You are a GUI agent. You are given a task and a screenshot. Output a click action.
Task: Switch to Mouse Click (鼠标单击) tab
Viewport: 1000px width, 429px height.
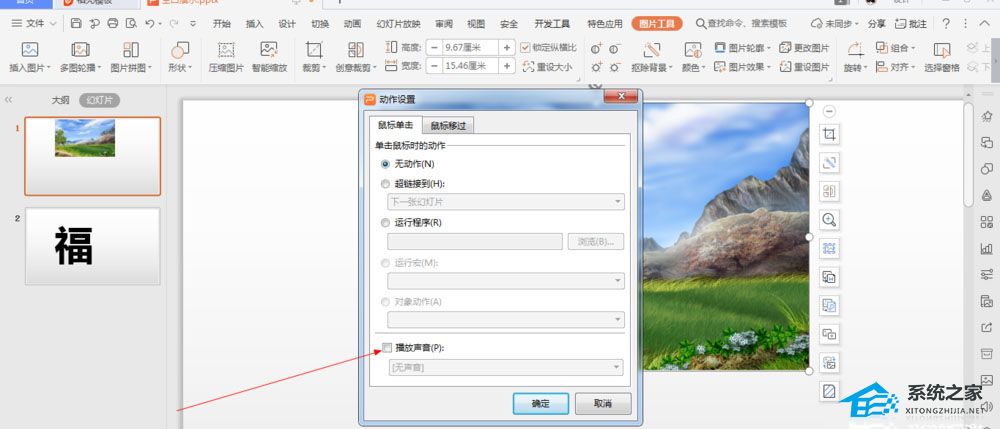[x=395, y=125]
